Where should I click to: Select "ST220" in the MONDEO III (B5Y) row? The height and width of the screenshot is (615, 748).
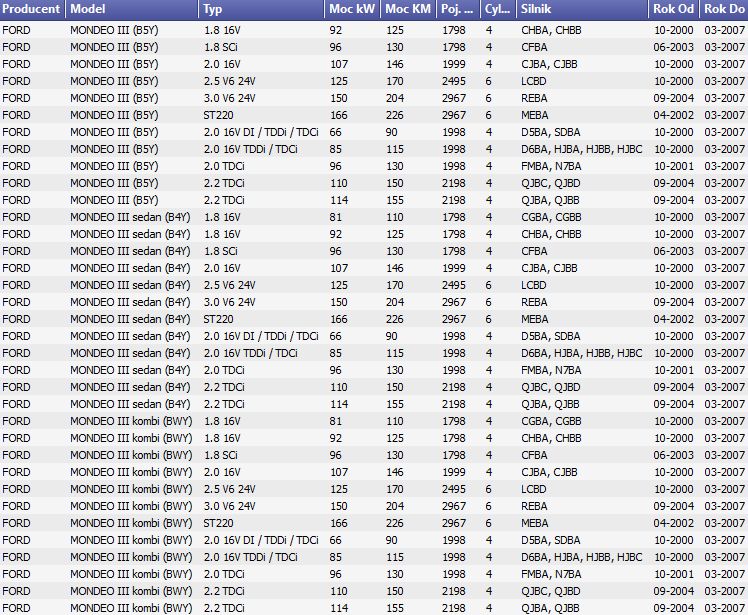218,115
